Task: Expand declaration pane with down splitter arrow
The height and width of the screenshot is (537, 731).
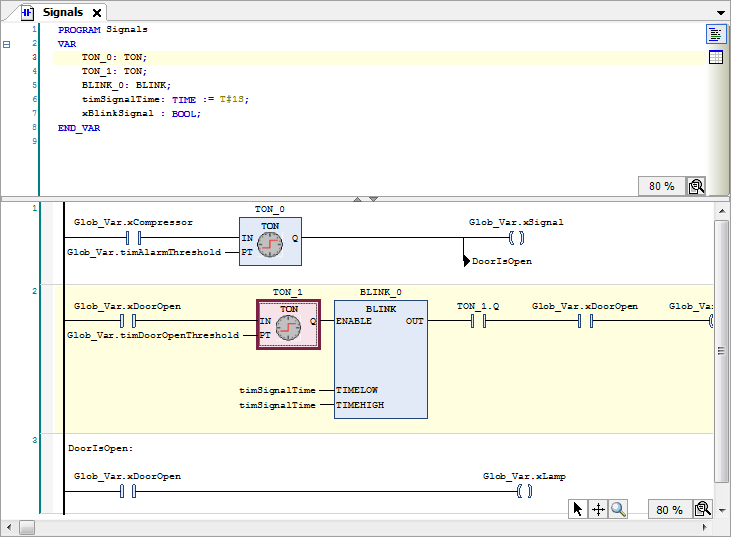Action: [x=373, y=199]
